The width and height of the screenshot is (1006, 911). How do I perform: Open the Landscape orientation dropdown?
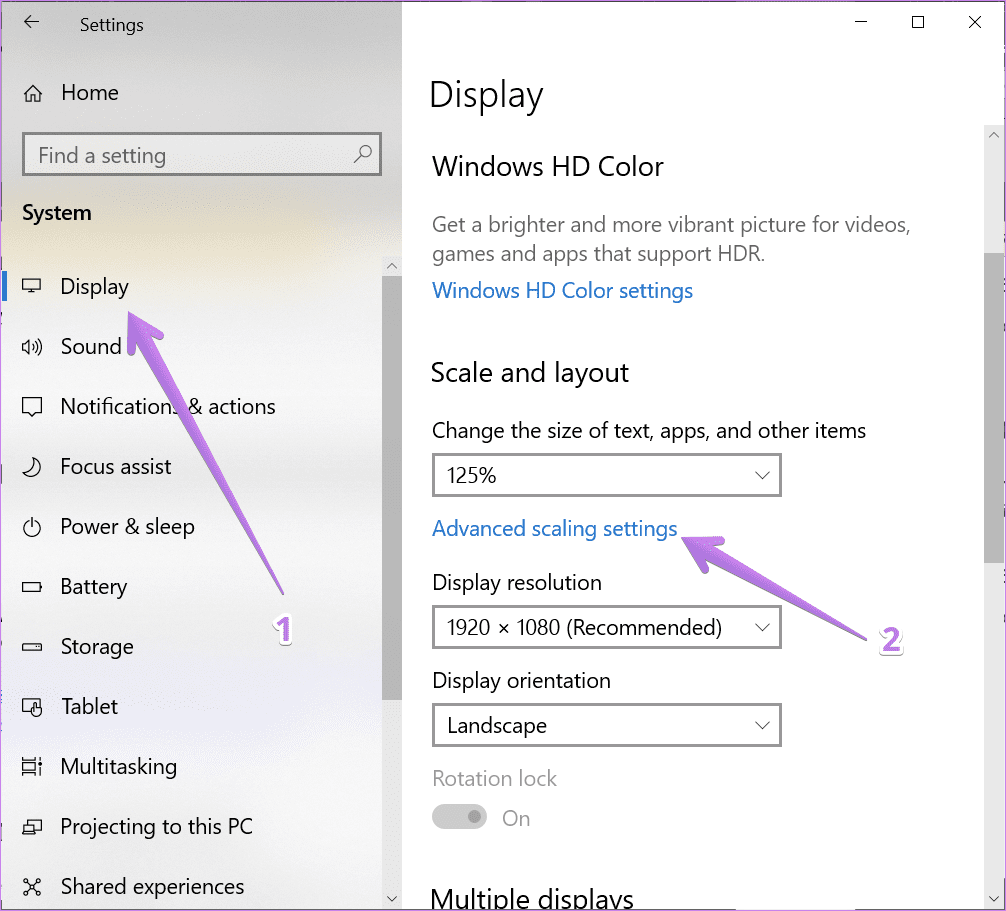tap(607, 726)
